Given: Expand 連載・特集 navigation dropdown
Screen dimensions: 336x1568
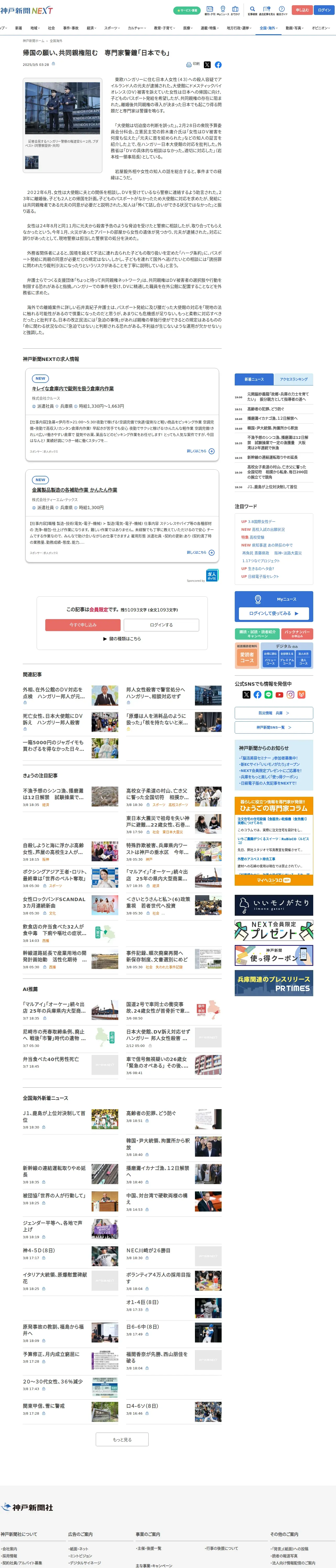Looking at the screenshot, I should 210,28.
